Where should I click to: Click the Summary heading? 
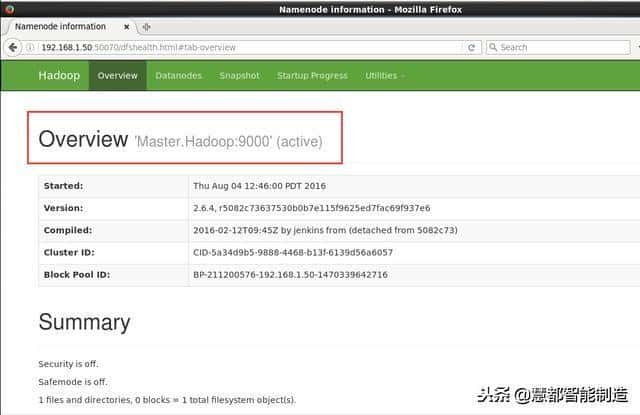84,322
